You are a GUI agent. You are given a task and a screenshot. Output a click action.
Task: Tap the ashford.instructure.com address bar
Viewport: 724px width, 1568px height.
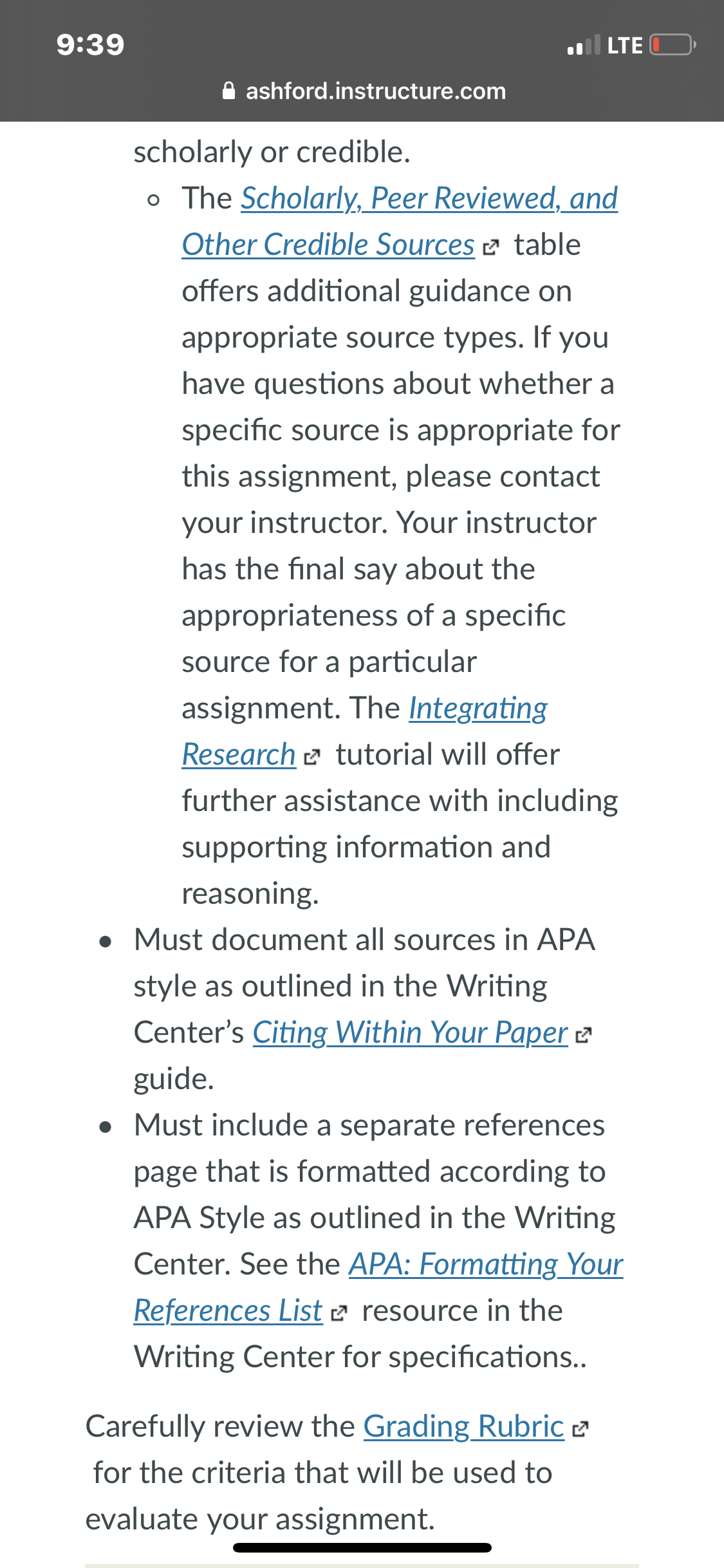[364, 91]
